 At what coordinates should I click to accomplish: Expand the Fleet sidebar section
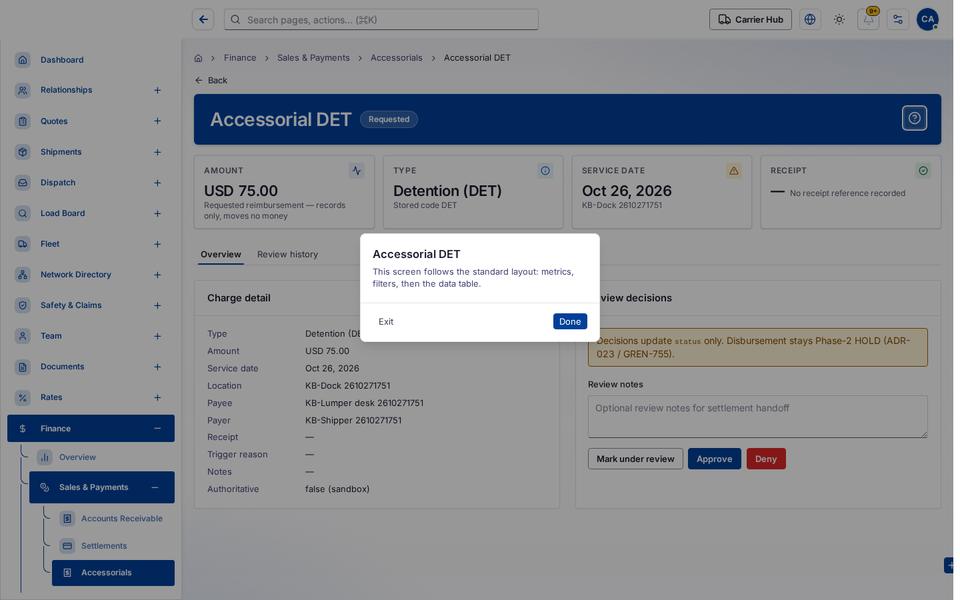click(x=157, y=244)
